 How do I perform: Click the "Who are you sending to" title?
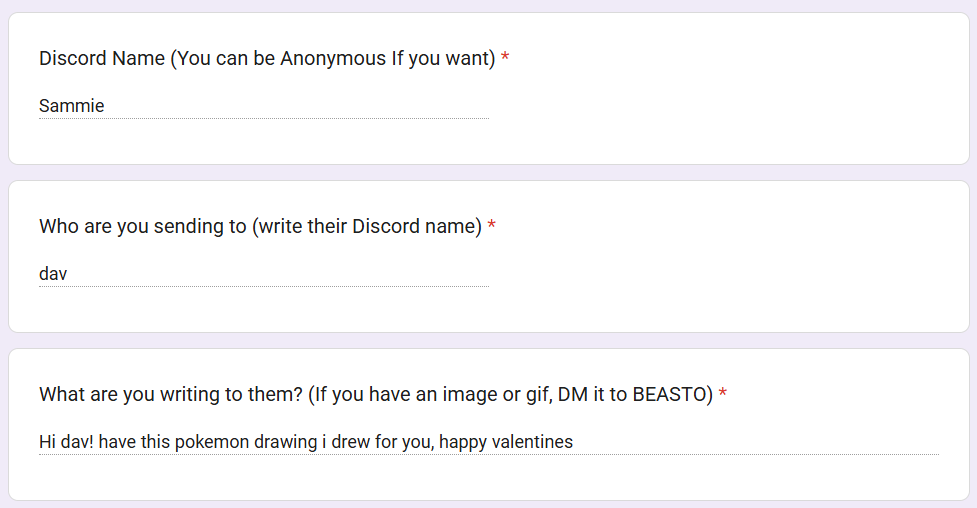[142, 226]
